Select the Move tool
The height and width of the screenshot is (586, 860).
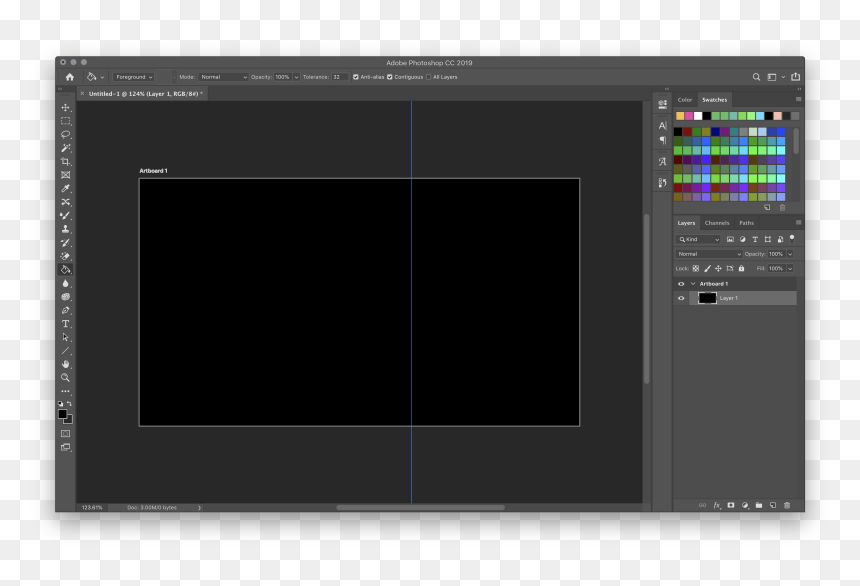[65, 108]
